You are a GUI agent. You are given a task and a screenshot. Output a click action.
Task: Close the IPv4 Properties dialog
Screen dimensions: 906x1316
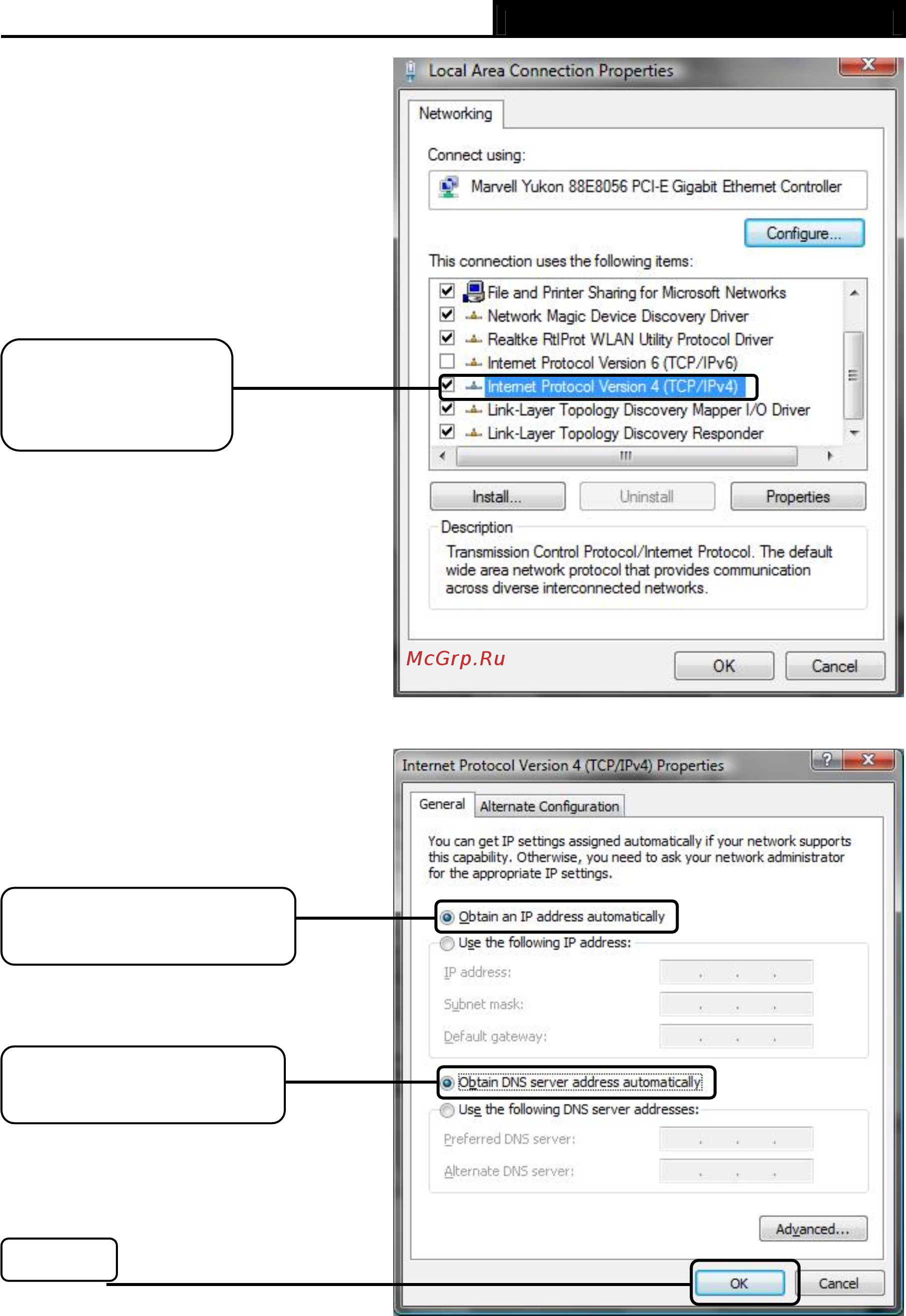868,759
